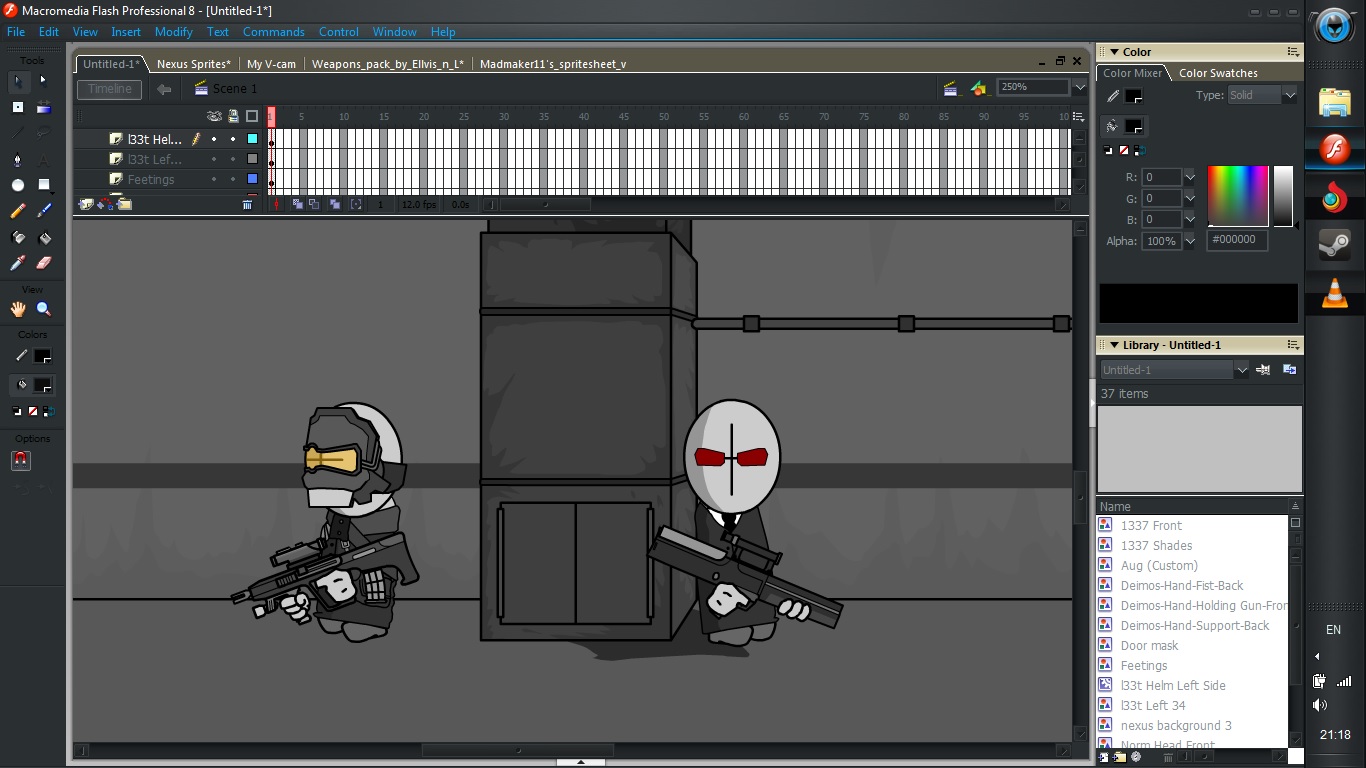Viewport: 1366px width, 768px height.
Task: Select the Selection arrow tool
Action: point(18,81)
